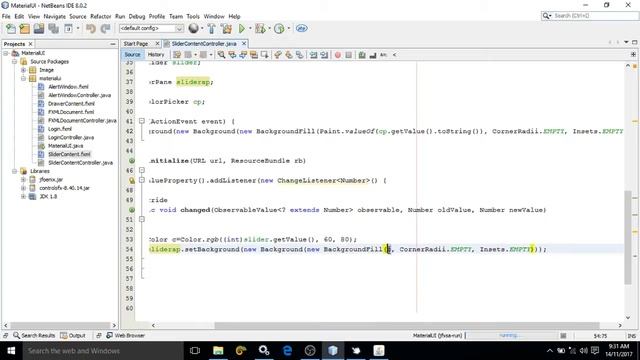Click the browser globe icon in the toolbar

click(193, 28)
